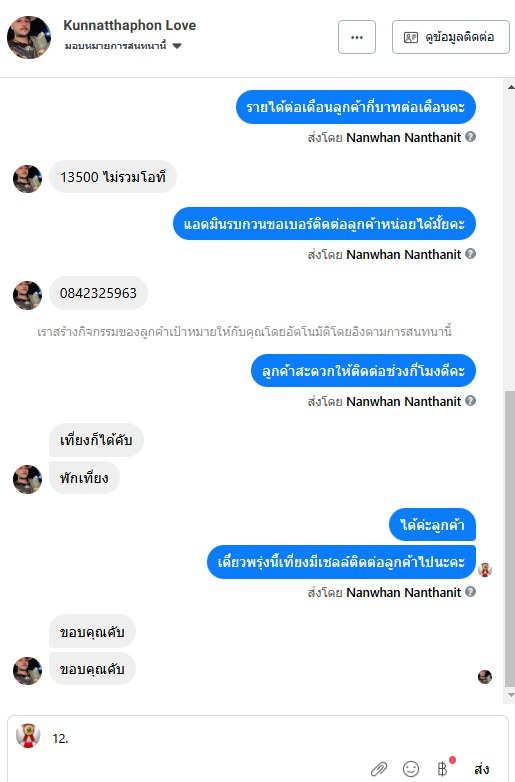Open the emoji picker smiley icon

coord(411,769)
